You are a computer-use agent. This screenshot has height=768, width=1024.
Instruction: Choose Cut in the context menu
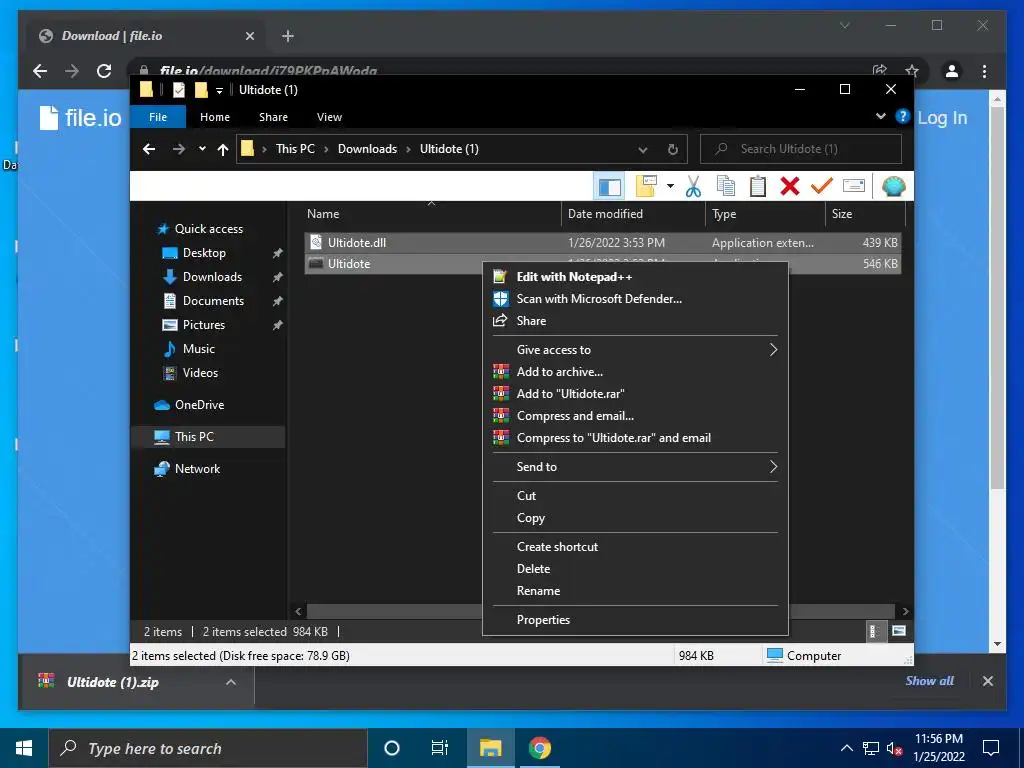[635, 496]
